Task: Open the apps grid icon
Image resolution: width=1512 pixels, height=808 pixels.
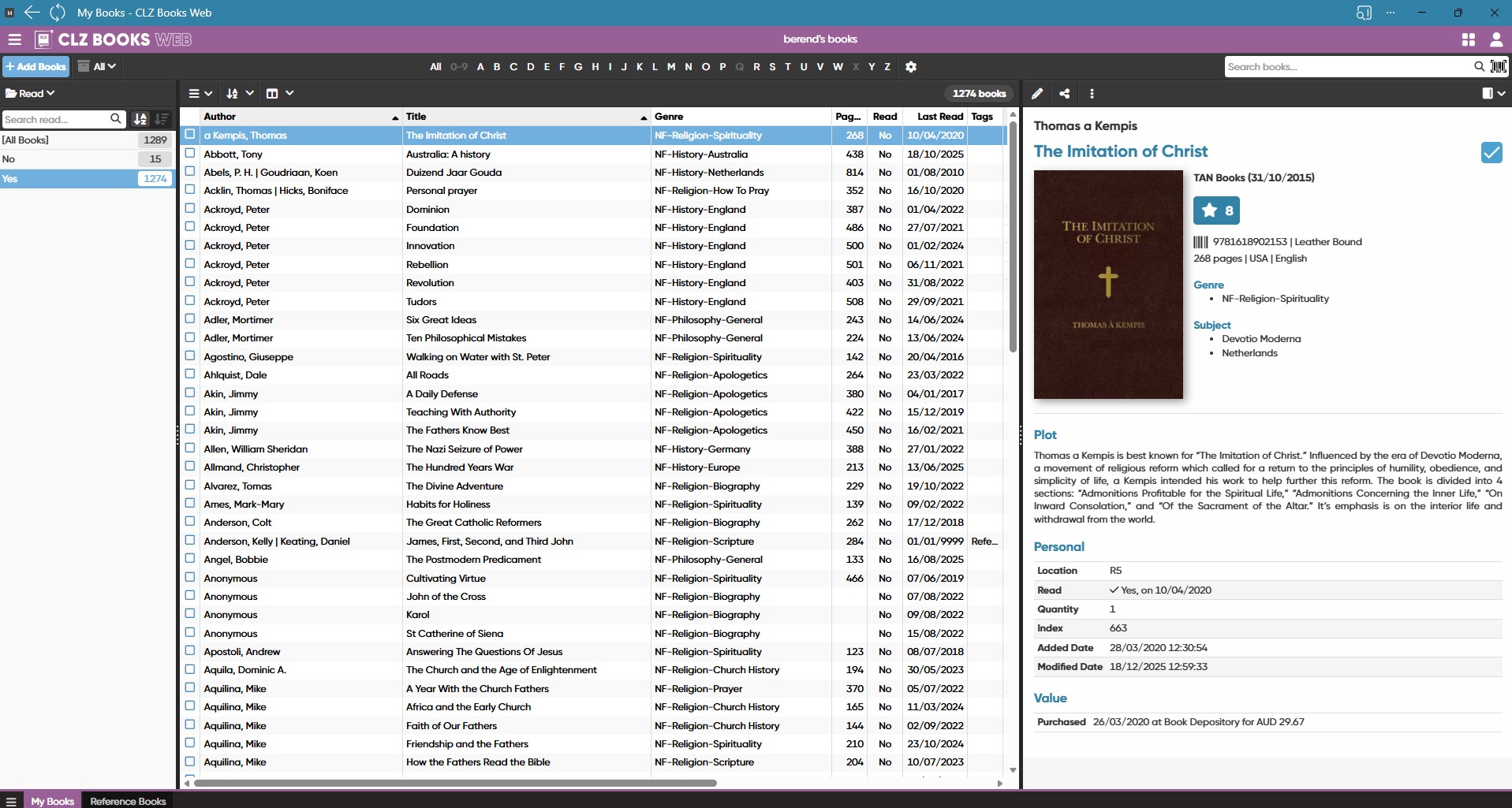Action: tap(1468, 39)
